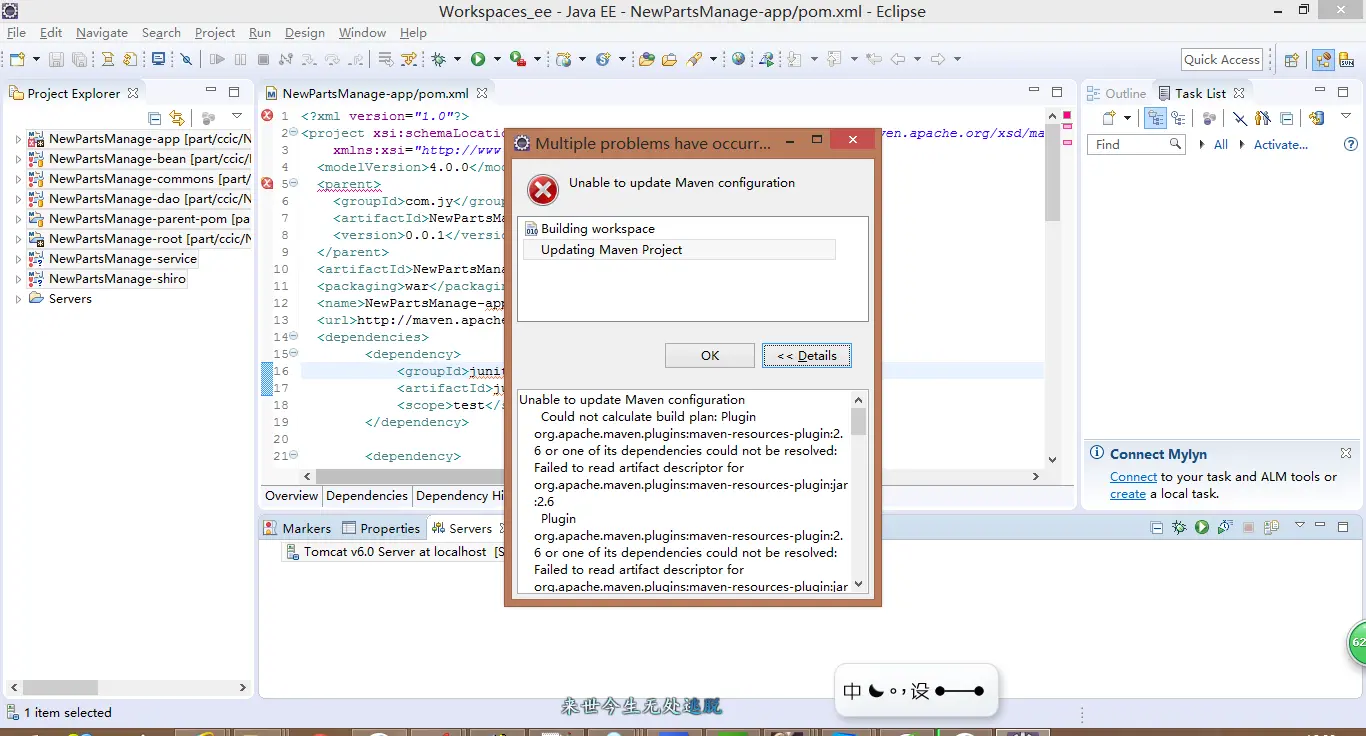Click the Save All toolbar icon
This screenshot has width=1366, height=736.
[79, 59]
